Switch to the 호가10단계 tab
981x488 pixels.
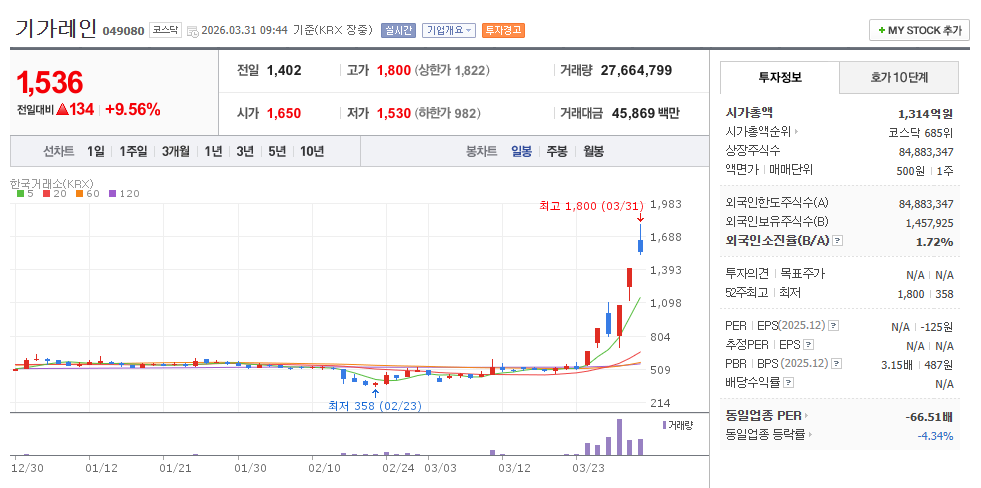click(x=899, y=78)
